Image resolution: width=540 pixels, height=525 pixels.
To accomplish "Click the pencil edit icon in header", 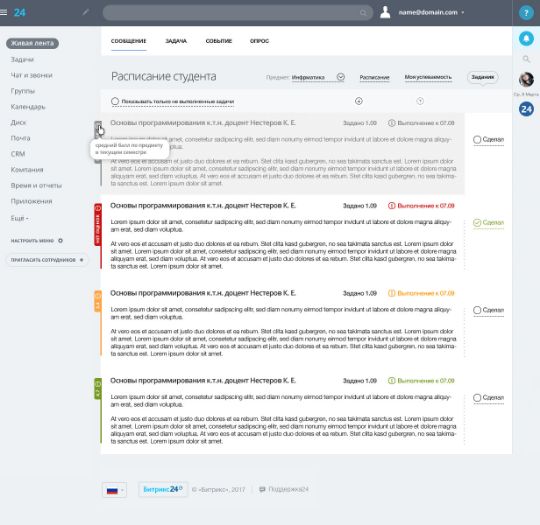I will (x=86, y=12).
